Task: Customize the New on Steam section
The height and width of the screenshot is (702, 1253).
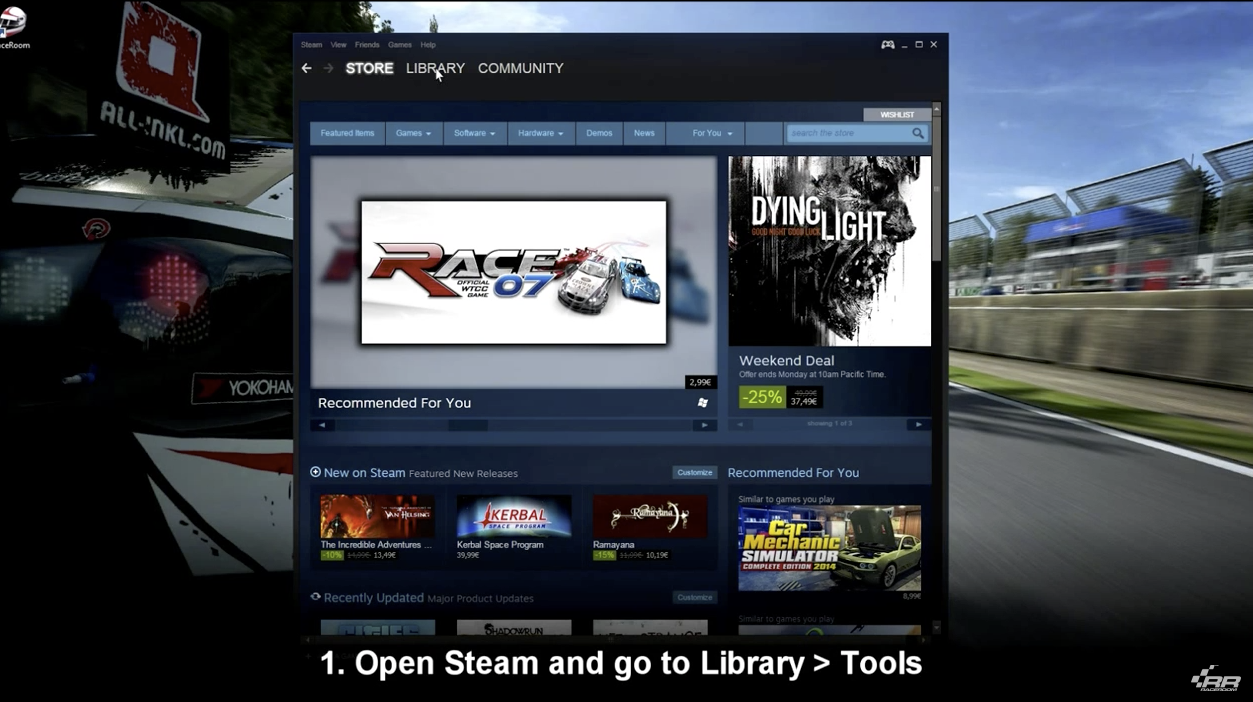Action: pos(694,472)
